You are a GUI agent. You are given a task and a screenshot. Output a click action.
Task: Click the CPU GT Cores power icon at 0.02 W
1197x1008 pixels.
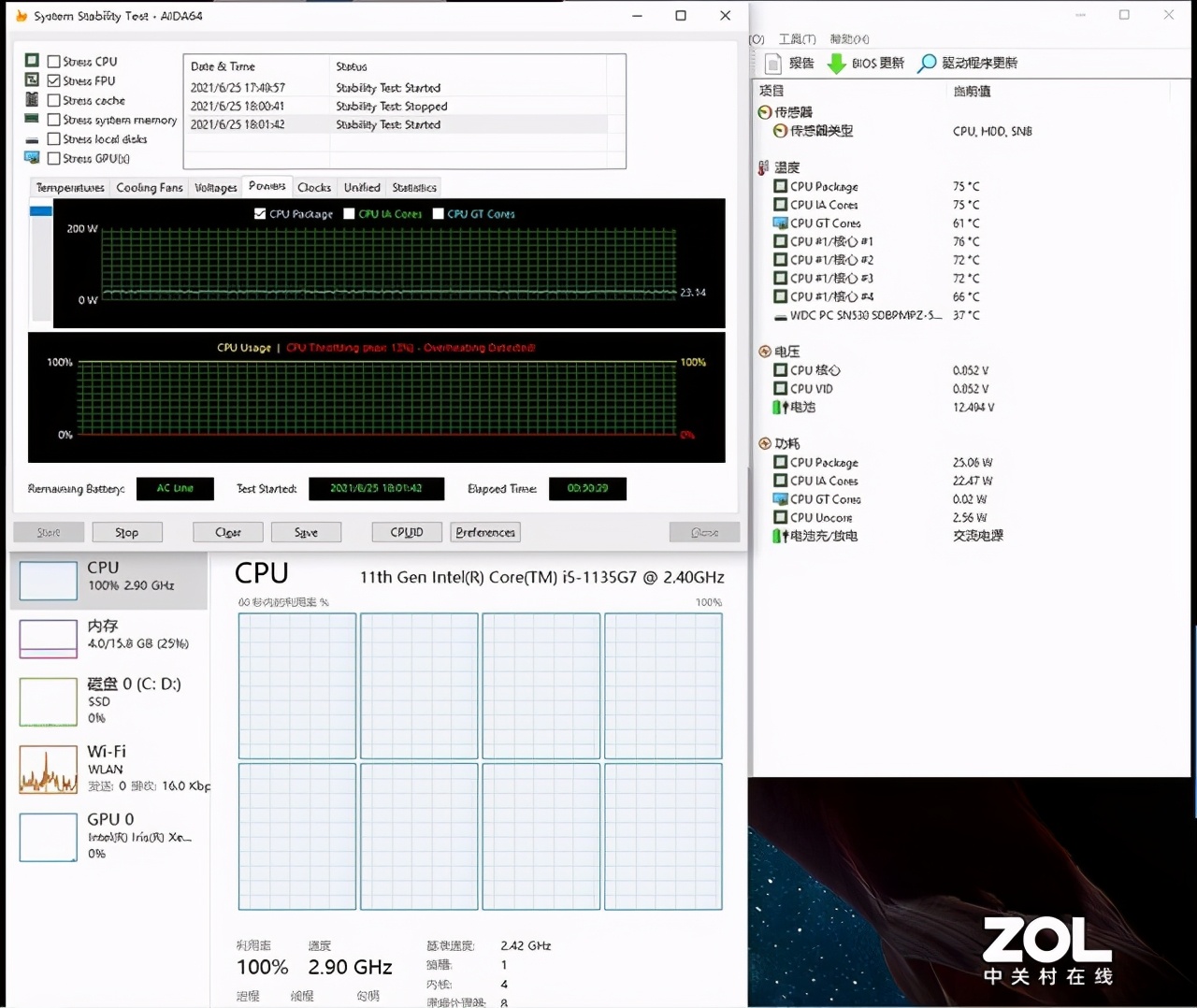[x=780, y=499]
